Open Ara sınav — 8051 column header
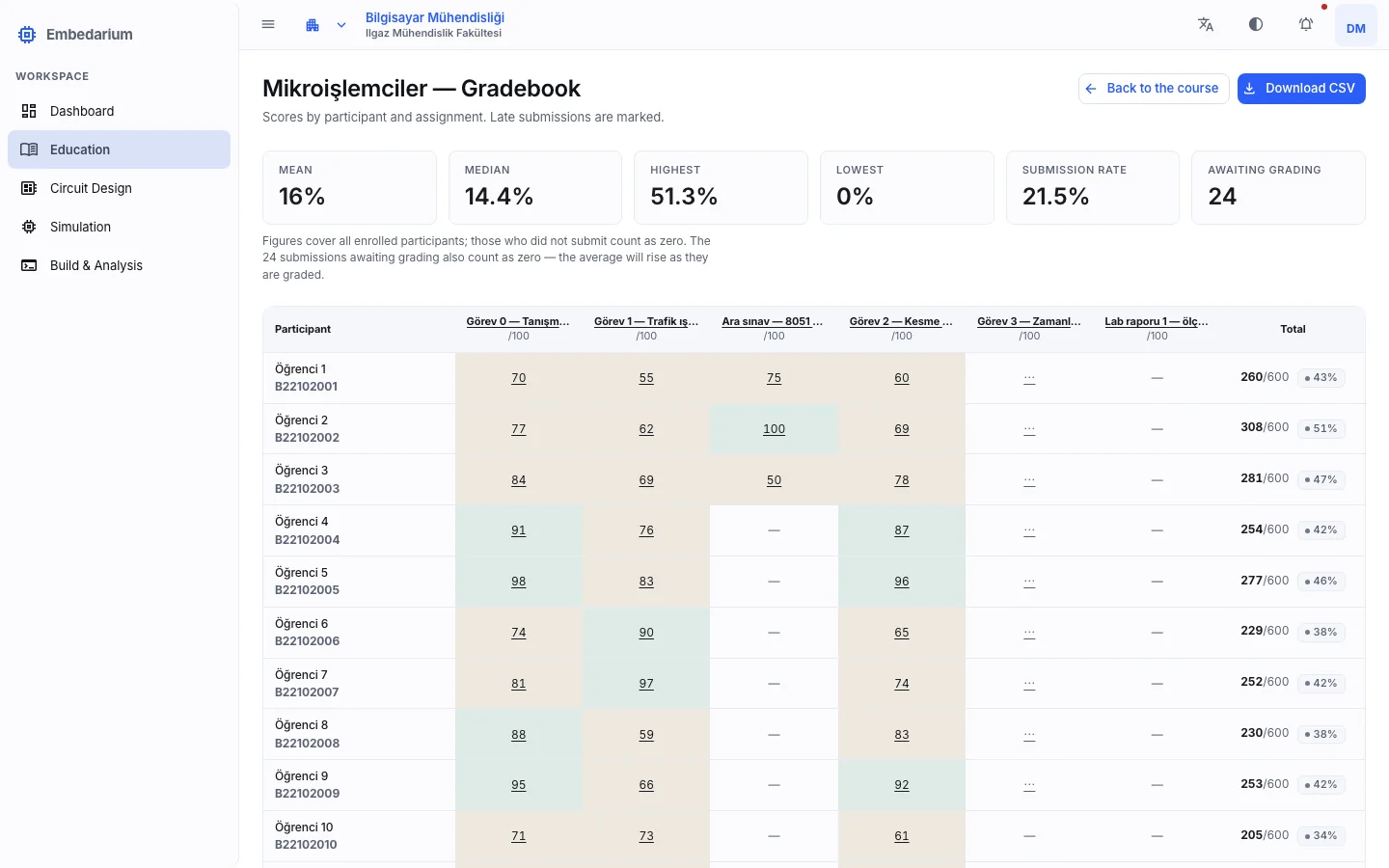Screen dimensions: 1389x868 (x=774, y=321)
